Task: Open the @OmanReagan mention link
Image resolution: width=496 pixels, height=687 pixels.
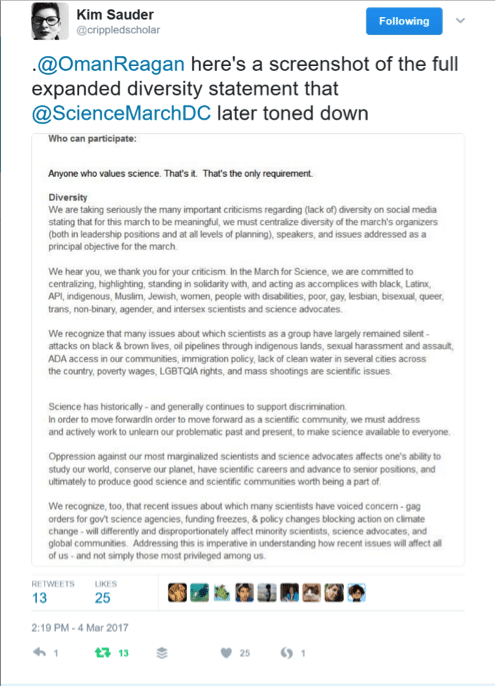Action: pyautogui.click(x=111, y=64)
